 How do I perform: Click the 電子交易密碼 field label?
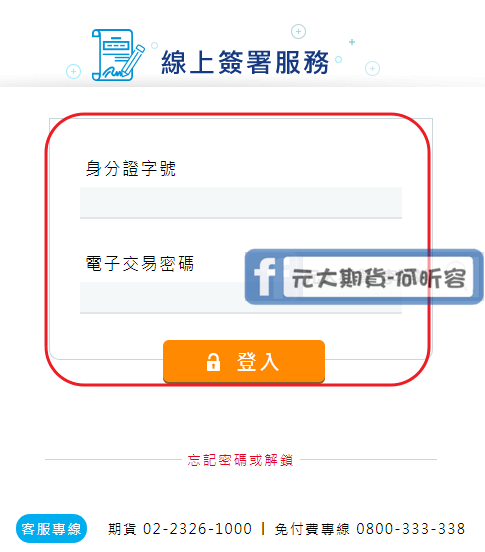(140, 263)
